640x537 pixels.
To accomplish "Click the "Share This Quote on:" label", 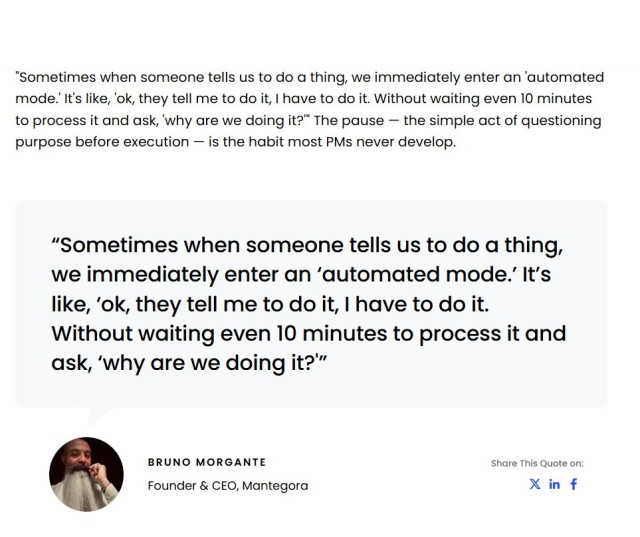I will point(537,463).
